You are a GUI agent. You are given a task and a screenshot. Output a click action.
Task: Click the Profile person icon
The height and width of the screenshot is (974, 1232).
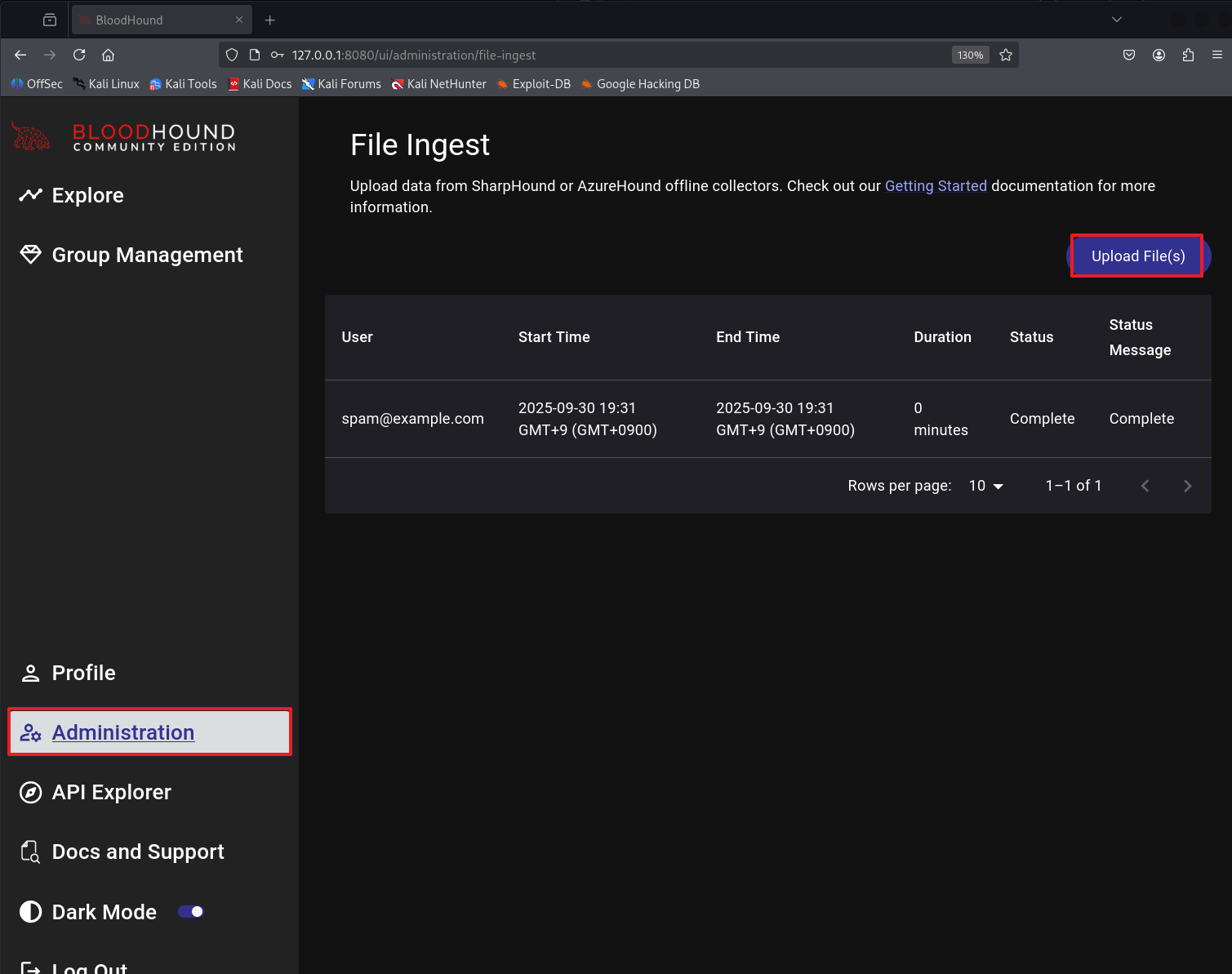30,673
